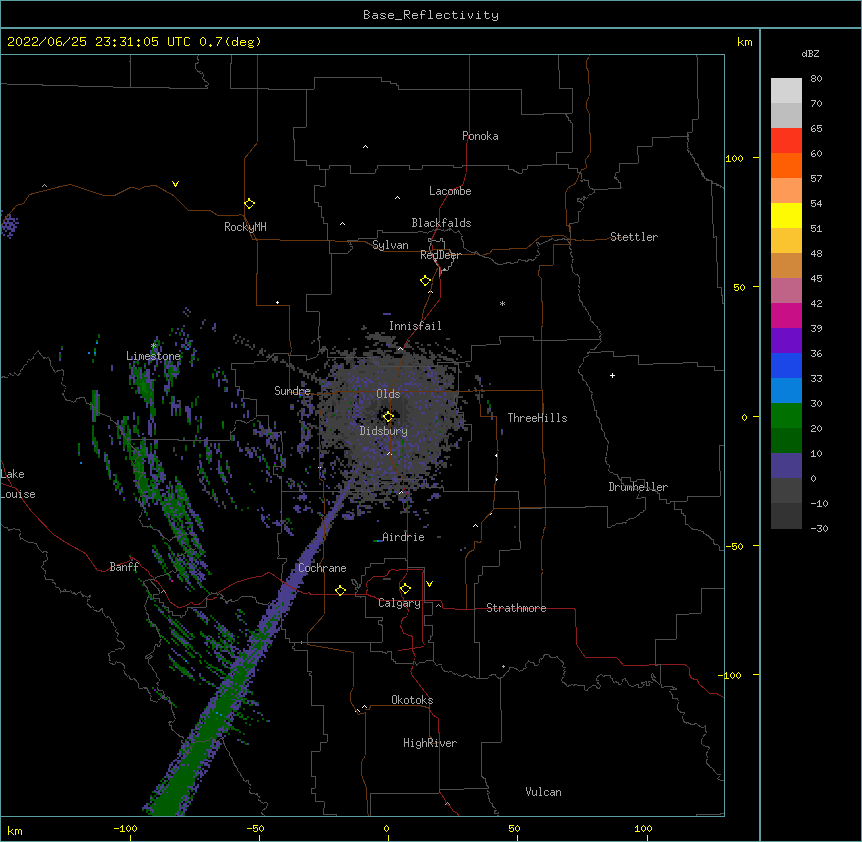Select the Strathmore label

pyautogui.click(x=516, y=608)
